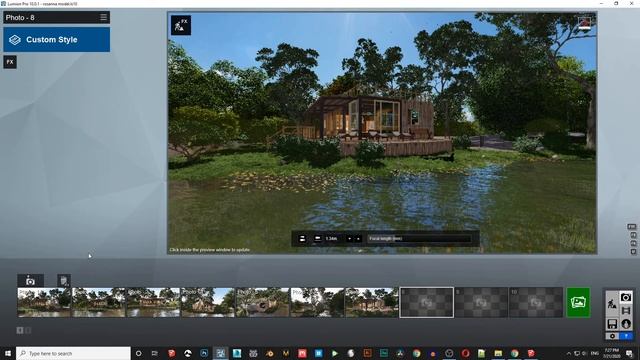Viewport: 640px width, 360px height.
Task: Select photo thumbnail 6
Action: pyautogui.click(x=317, y=302)
